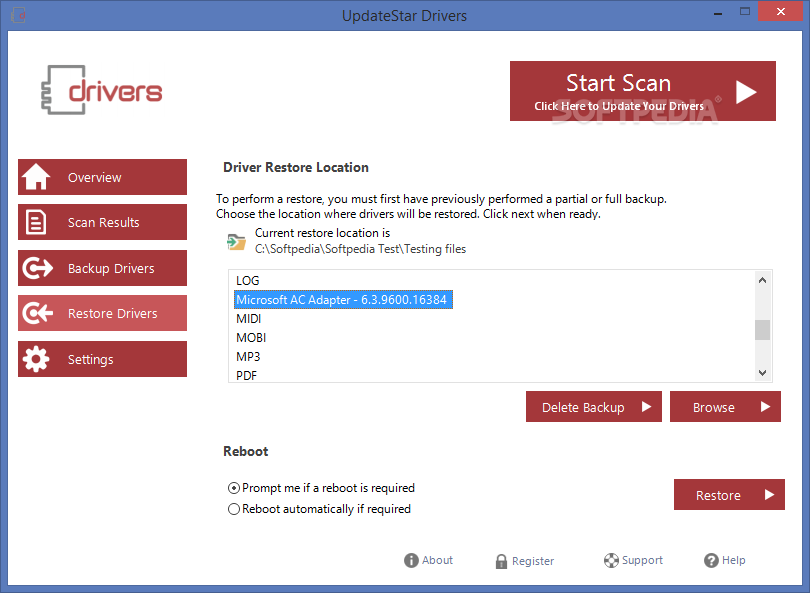Image resolution: width=810 pixels, height=593 pixels.
Task: Click the arrow on the Browse button
Action: [765, 407]
